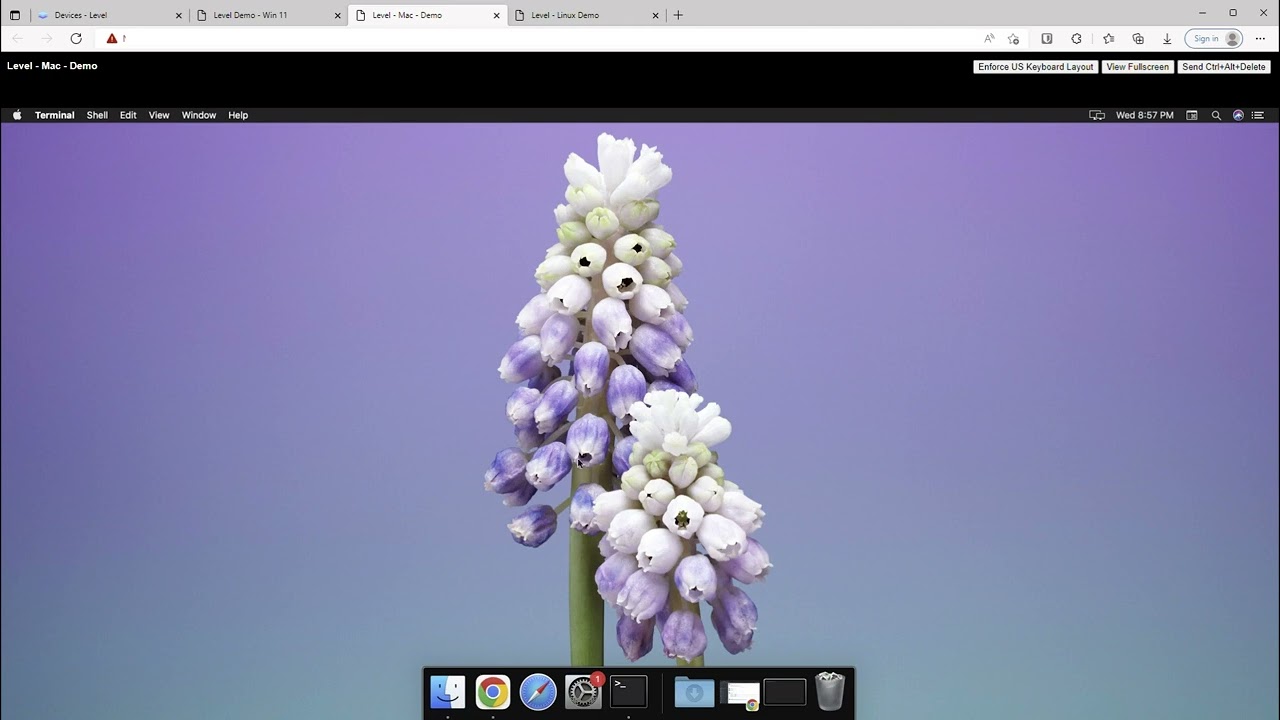Screen dimensions: 1280x720
Task: Open Finder from the Mac dock
Action: (447, 692)
